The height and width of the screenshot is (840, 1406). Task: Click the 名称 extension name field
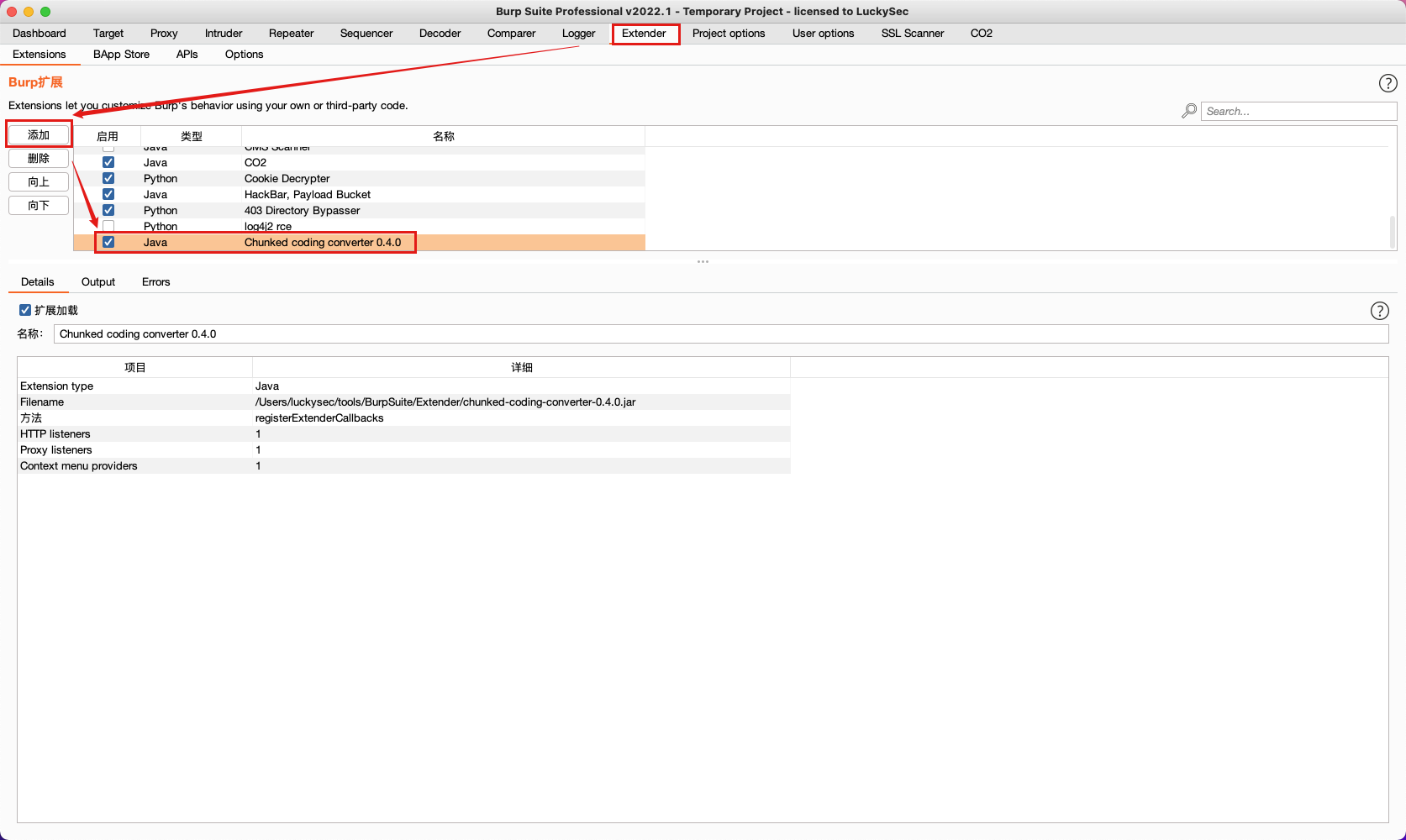click(x=721, y=333)
